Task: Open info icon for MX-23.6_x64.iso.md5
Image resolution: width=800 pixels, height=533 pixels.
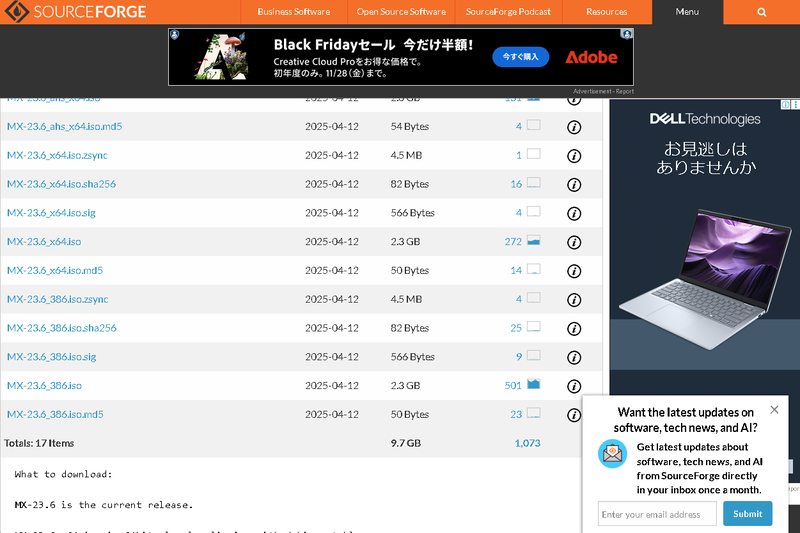Action: click(x=574, y=271)
